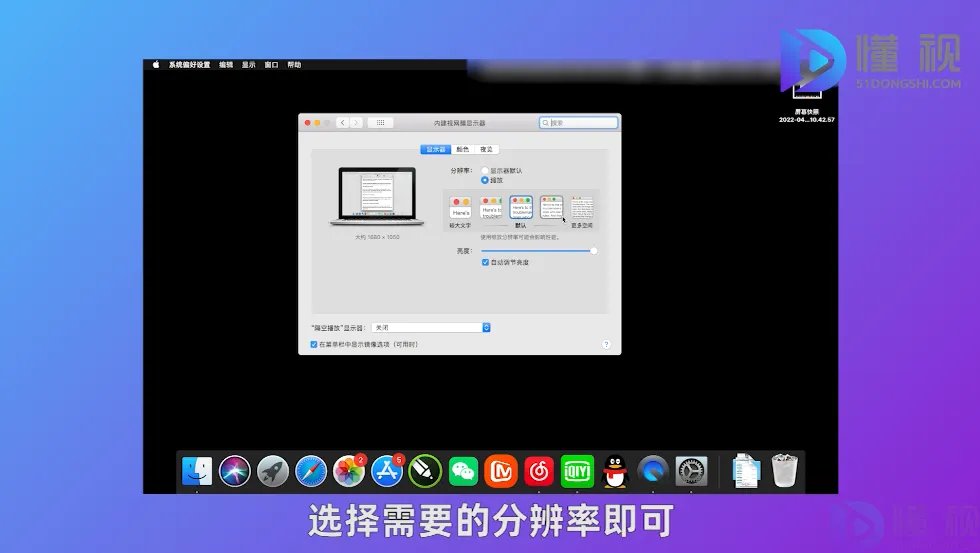980x553 pixels.
Task: Open App Store in the dock
Action: coord(387,471)
